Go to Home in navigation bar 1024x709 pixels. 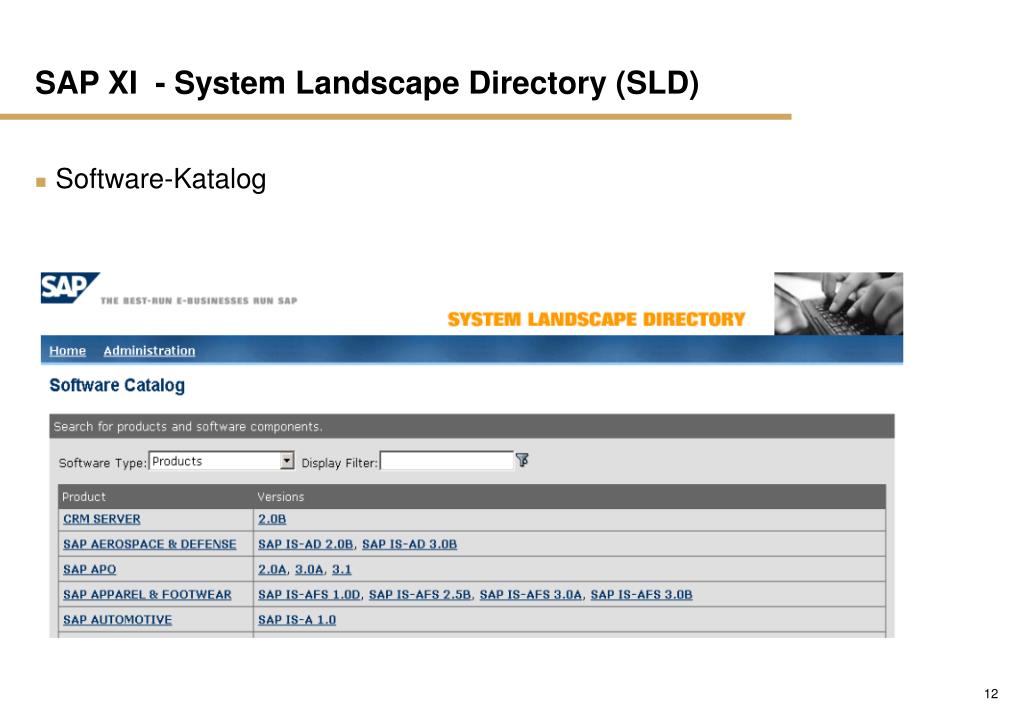[x=67, y=351]
